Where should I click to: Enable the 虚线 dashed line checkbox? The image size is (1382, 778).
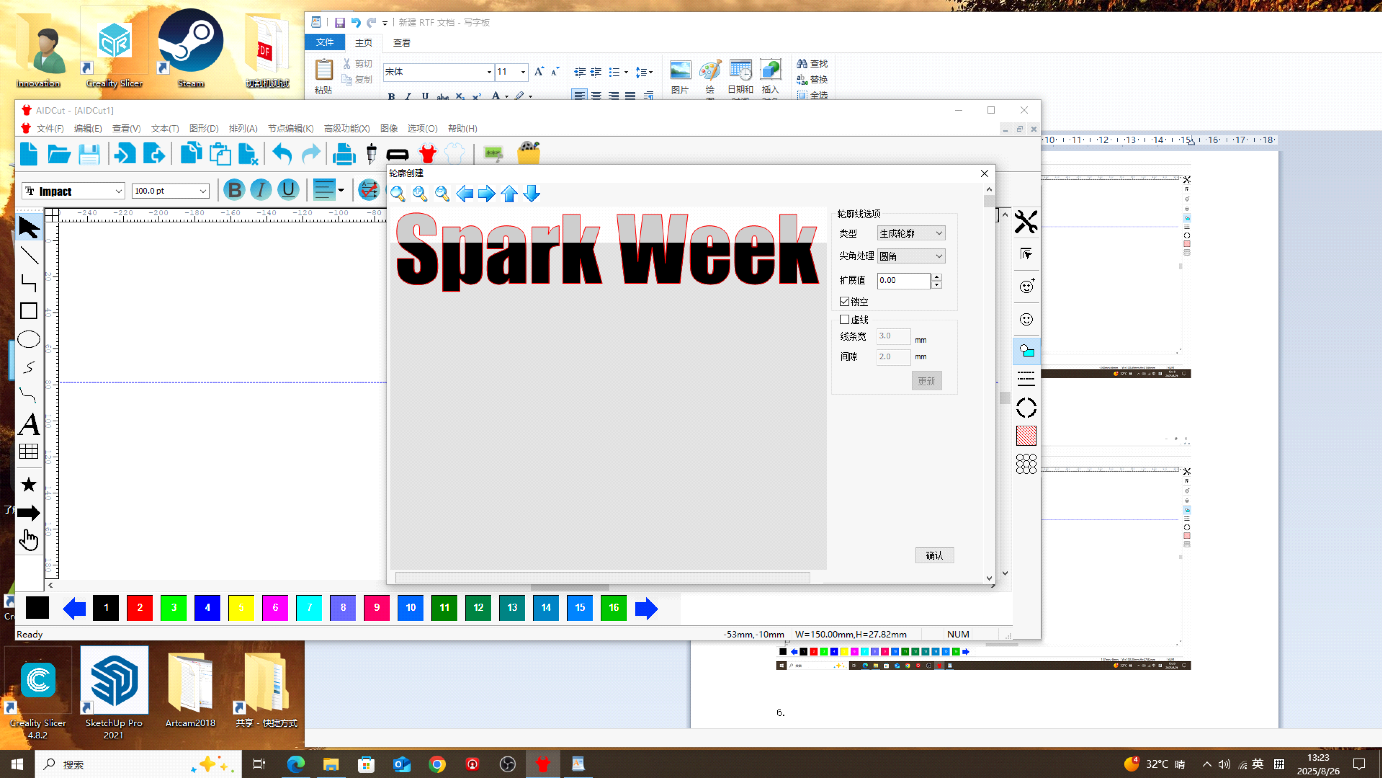pos(845,320)
